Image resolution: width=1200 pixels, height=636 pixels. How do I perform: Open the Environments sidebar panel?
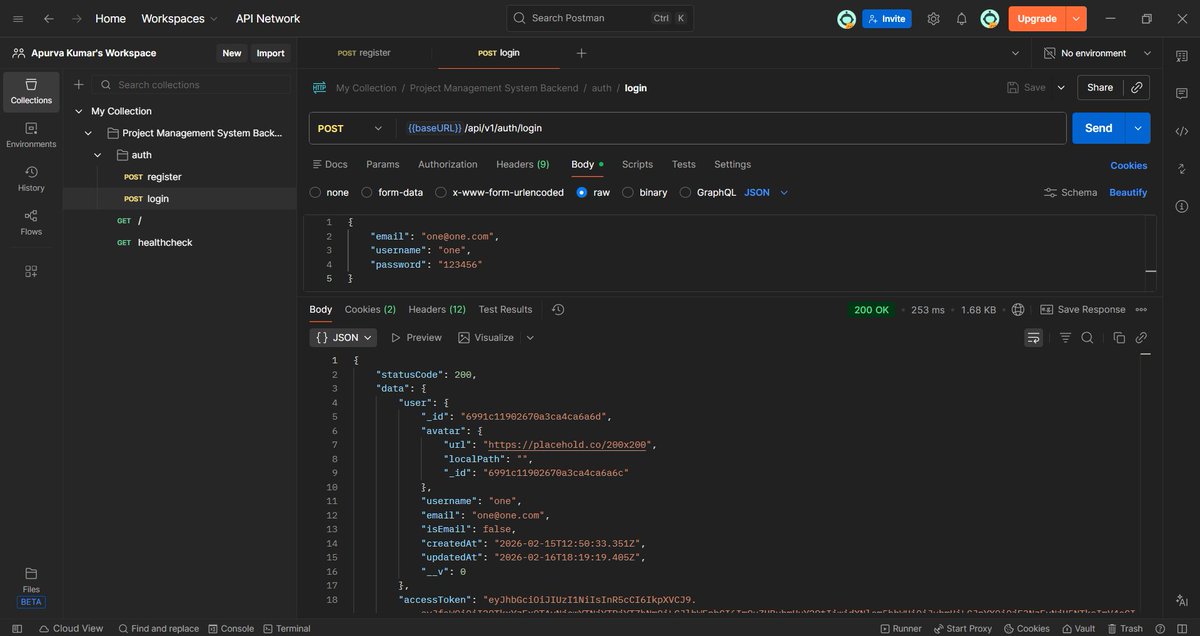point(31,135)
